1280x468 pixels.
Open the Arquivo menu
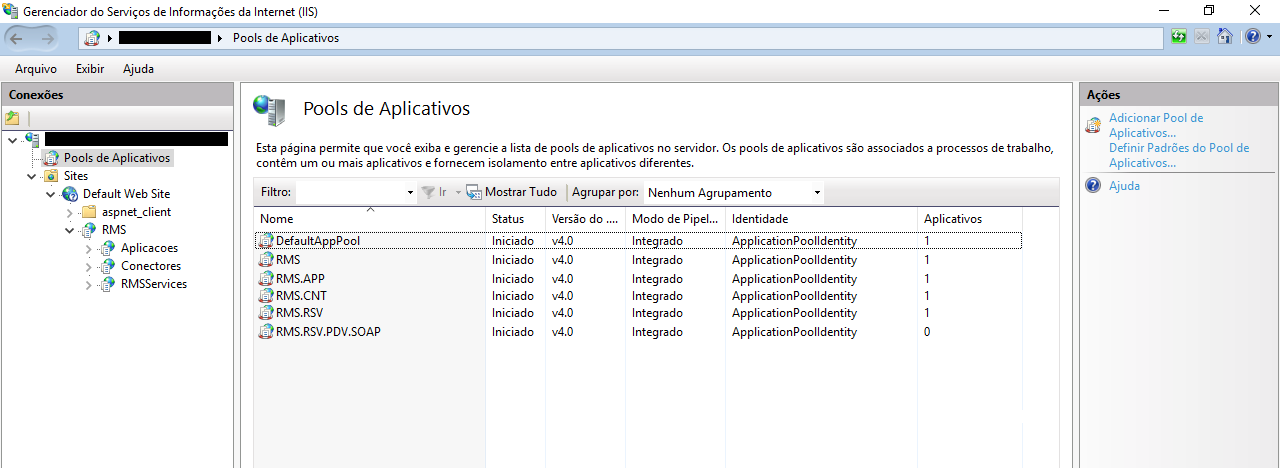(36, 69)
